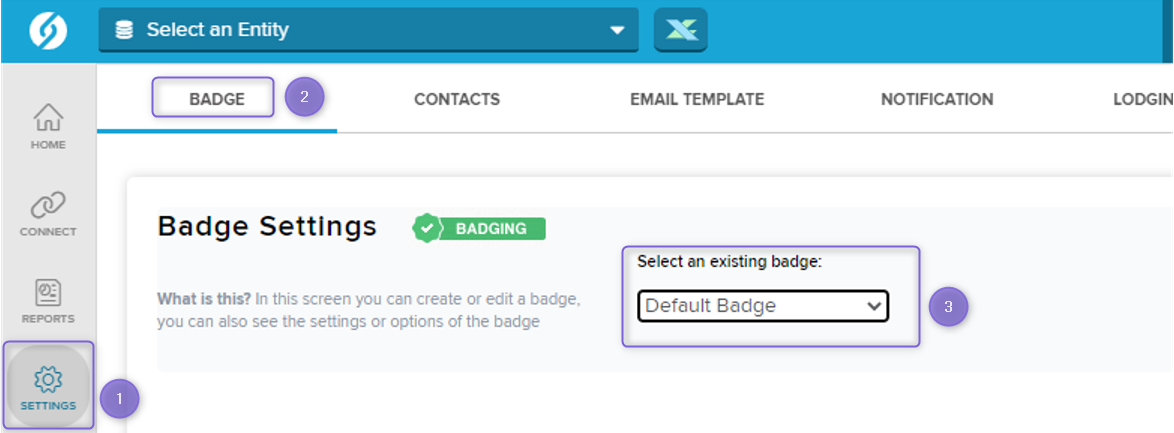Switch to the Contacts tab
This screenshot has height=433, width=1174.
tap(457, 99)
